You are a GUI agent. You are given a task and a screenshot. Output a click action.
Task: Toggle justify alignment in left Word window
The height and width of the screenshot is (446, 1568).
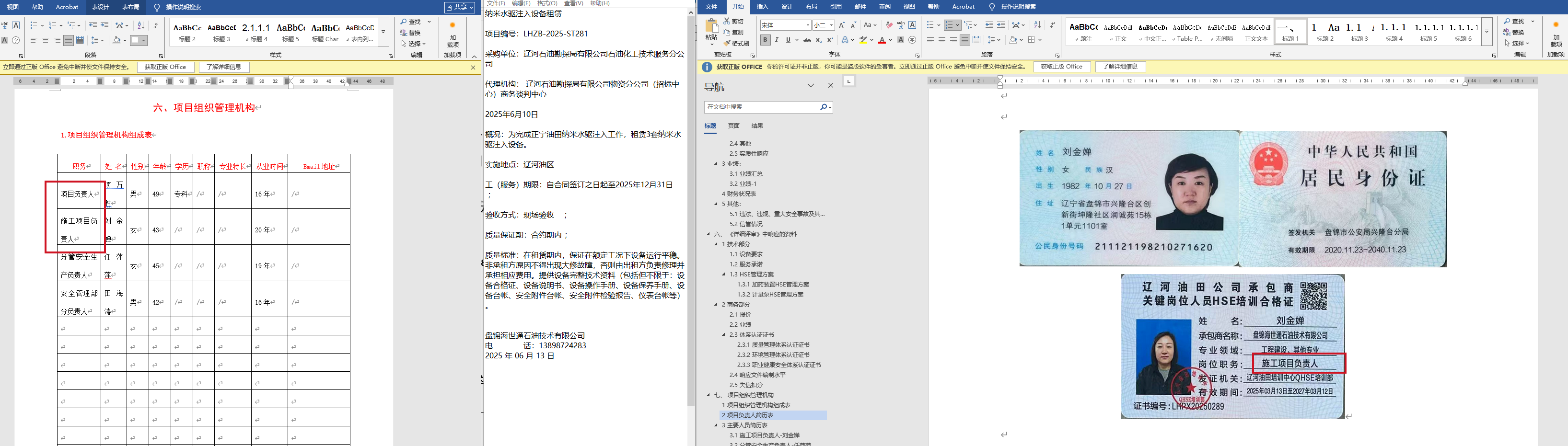tap(68, 40)
